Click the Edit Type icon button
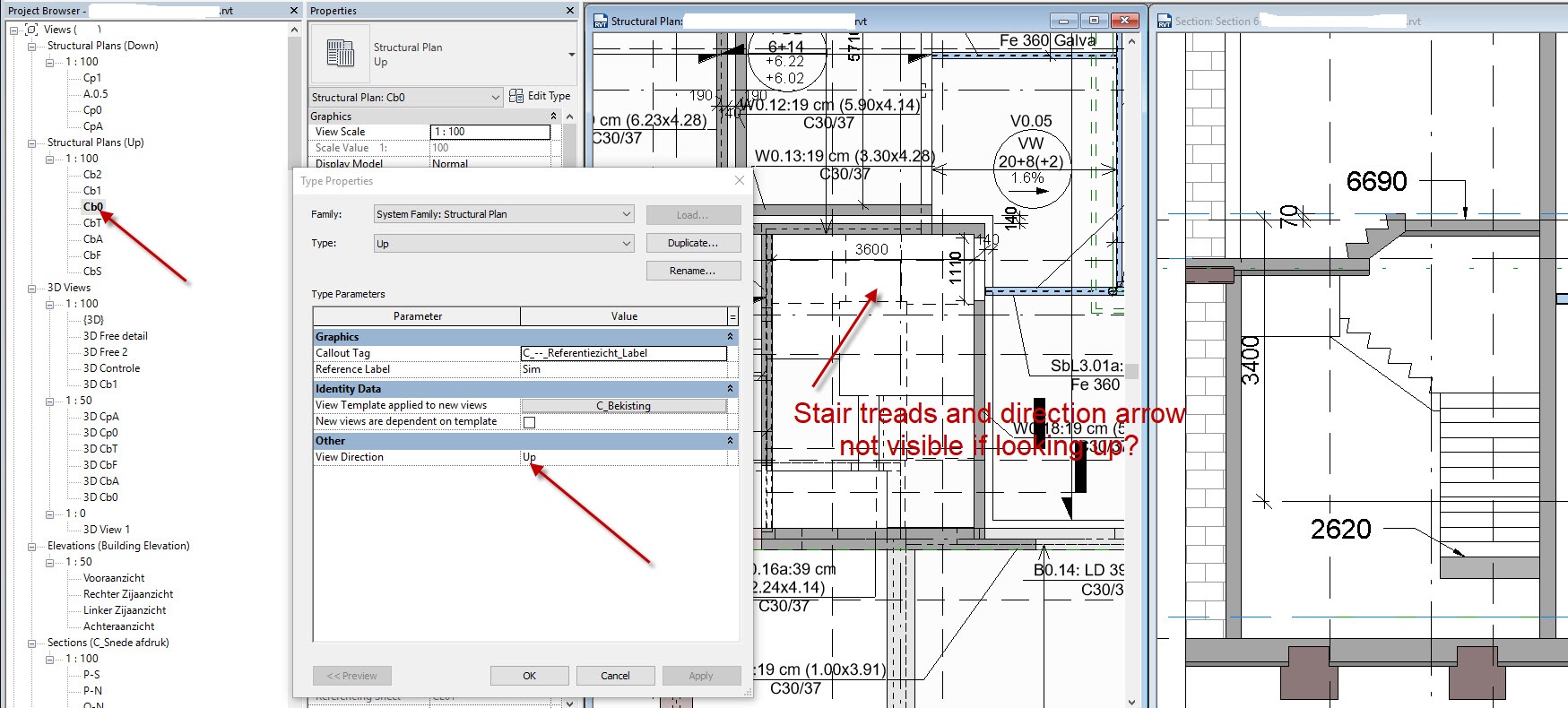The image size is (1568, 708). (516, 96)
